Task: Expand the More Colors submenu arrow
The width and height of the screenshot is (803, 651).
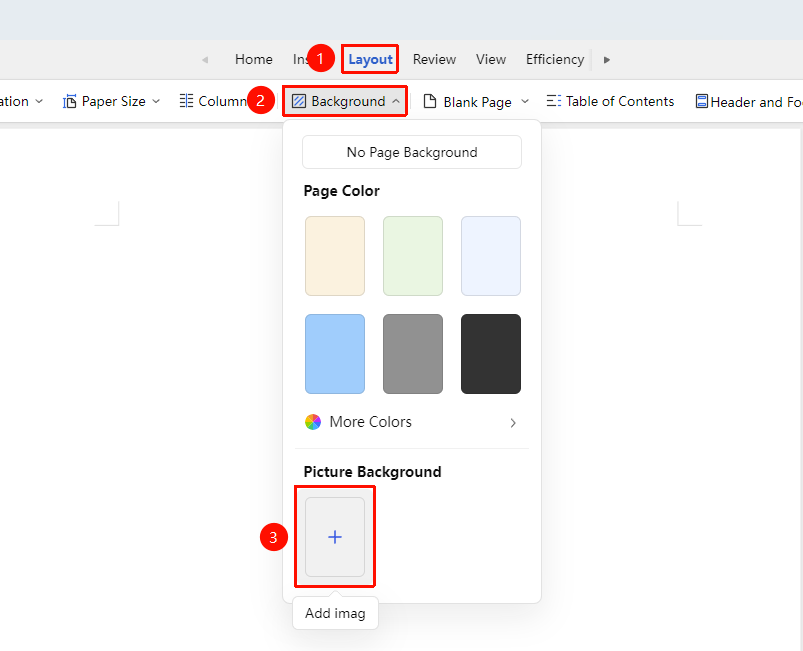Action: coord(513,423)
